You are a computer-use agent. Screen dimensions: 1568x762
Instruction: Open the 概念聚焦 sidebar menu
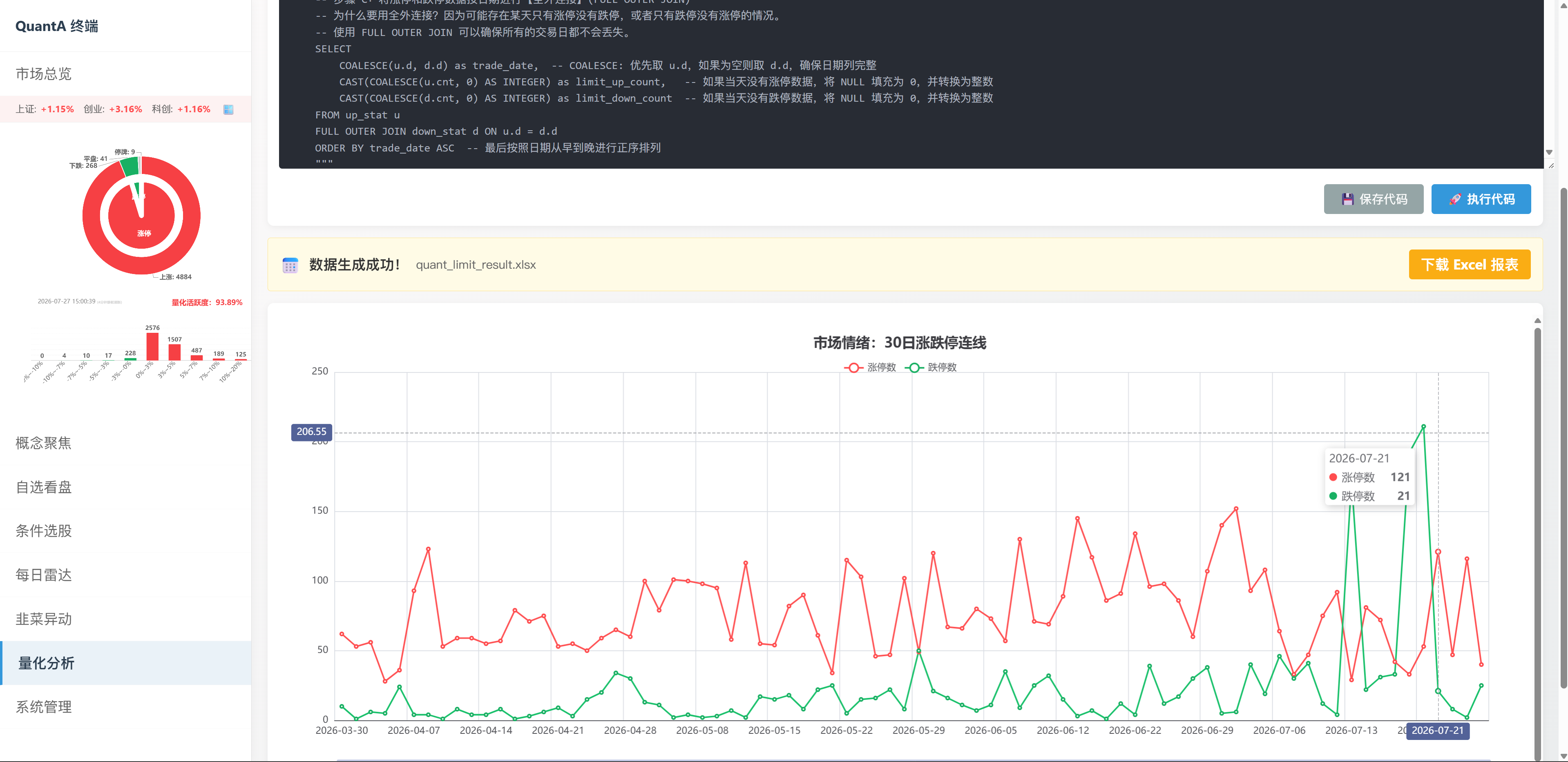(43, 443)
